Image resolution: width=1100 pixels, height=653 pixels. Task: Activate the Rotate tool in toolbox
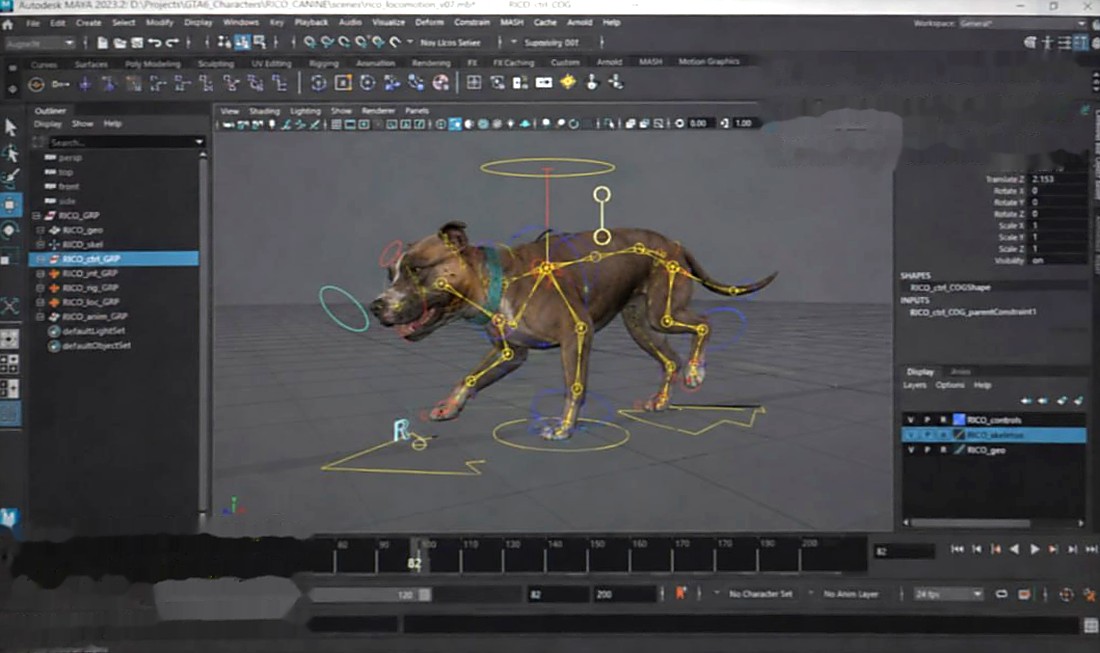(x=11, y=229)
